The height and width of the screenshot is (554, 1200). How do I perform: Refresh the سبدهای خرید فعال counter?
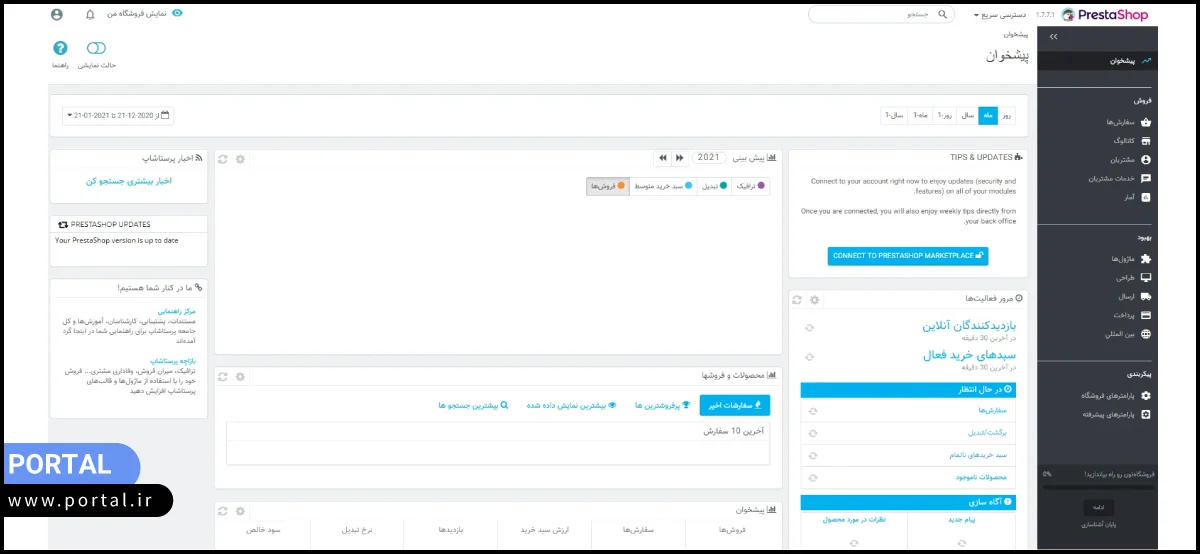(x=809, y=357)
